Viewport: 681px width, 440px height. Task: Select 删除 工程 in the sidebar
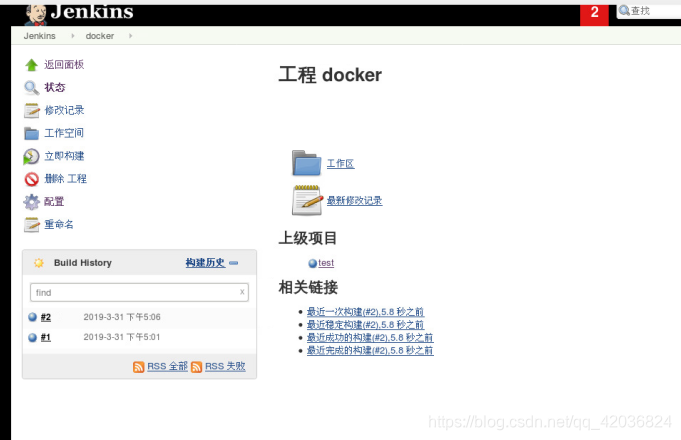65,179
